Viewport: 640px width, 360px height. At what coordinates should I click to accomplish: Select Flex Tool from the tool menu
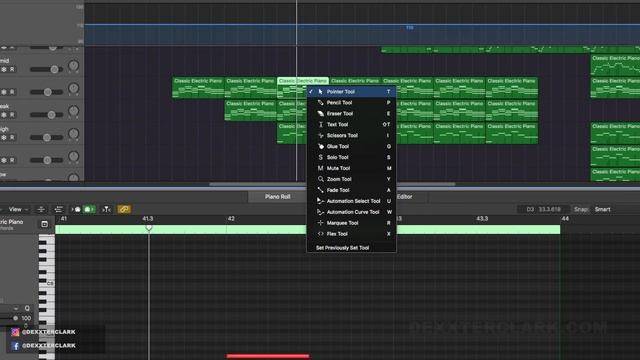coord(351,234)
